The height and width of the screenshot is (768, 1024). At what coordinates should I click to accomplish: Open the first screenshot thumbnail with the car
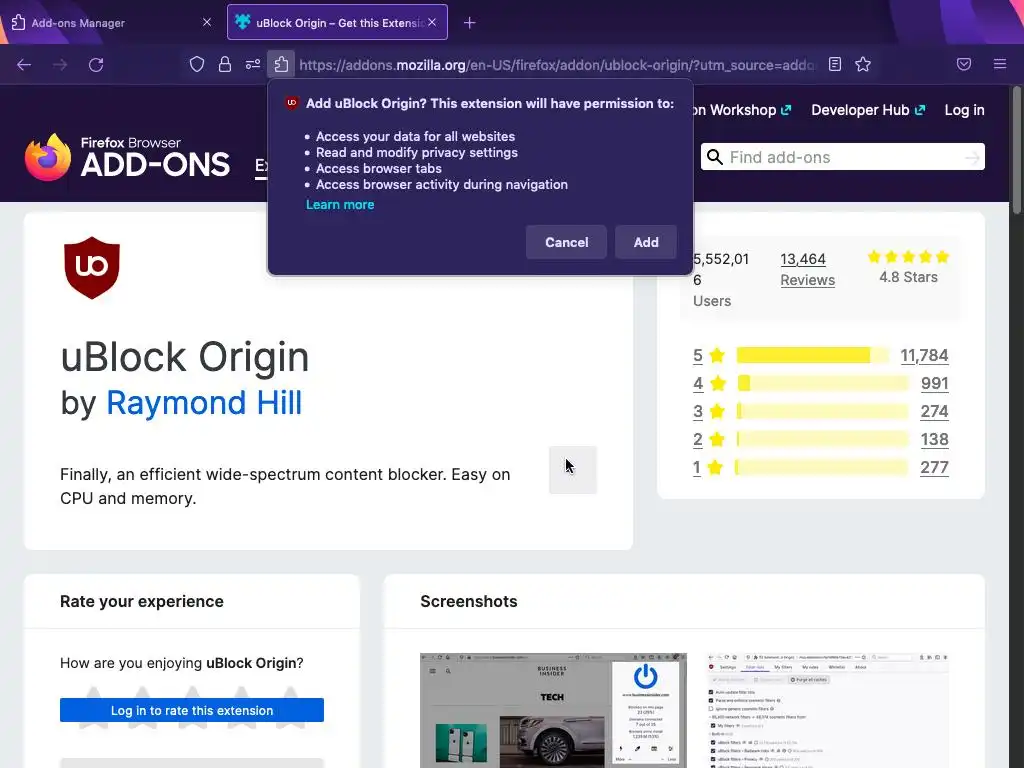click(553, 711)
